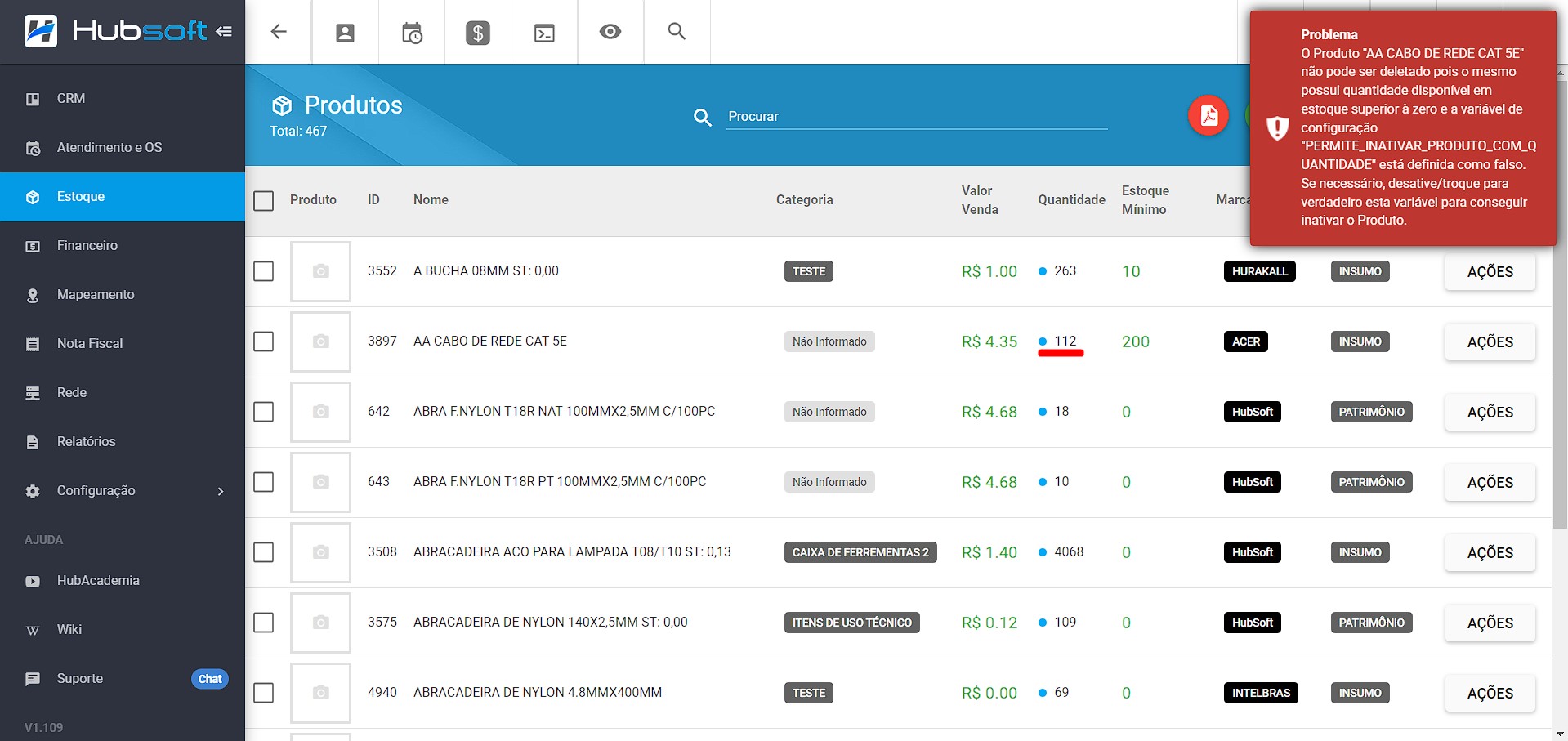Open AÇÕES dropdown for product 642
Viewport: 1568px width, 741px height.
point(1490,413)
